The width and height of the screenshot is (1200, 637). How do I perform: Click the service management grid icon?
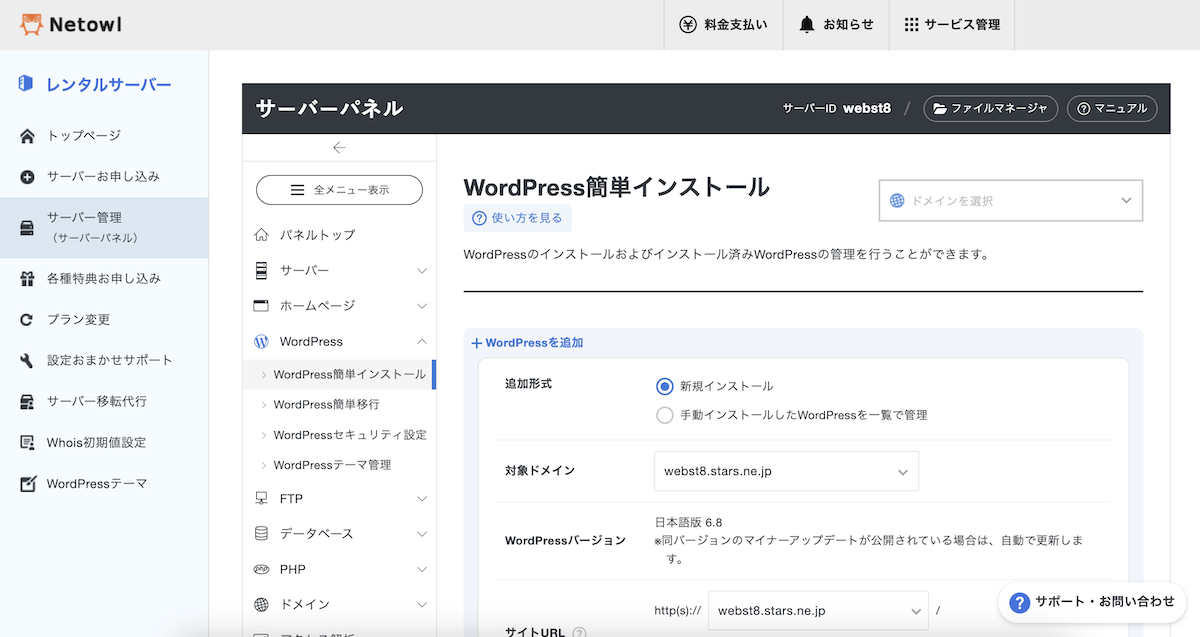coord(911,25)
